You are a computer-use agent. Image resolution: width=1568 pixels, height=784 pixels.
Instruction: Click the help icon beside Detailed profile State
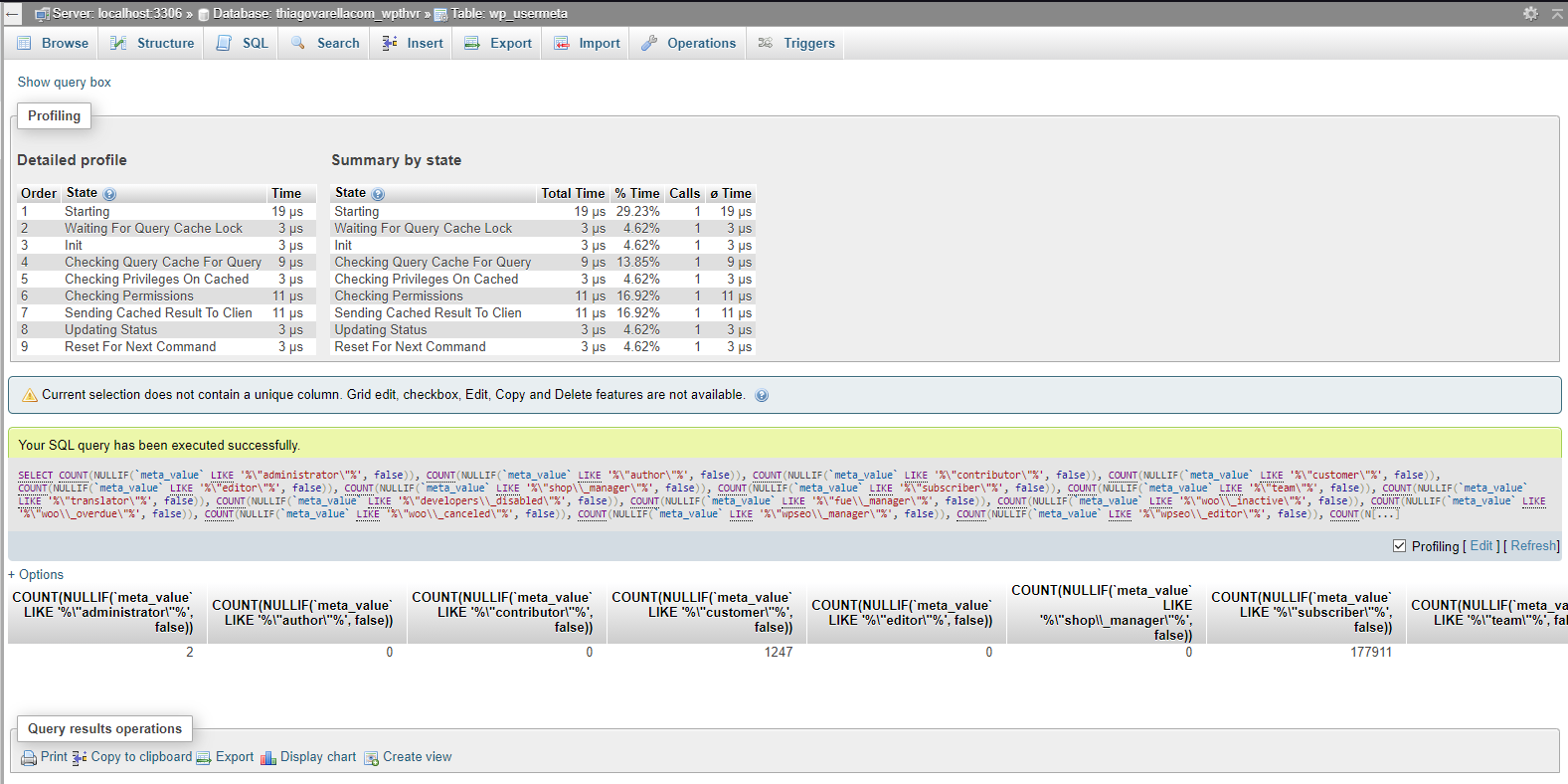tap(109, 194)
